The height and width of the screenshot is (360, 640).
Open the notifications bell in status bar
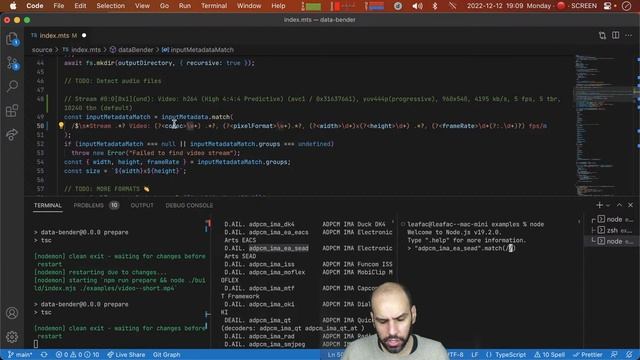[629, 355]
